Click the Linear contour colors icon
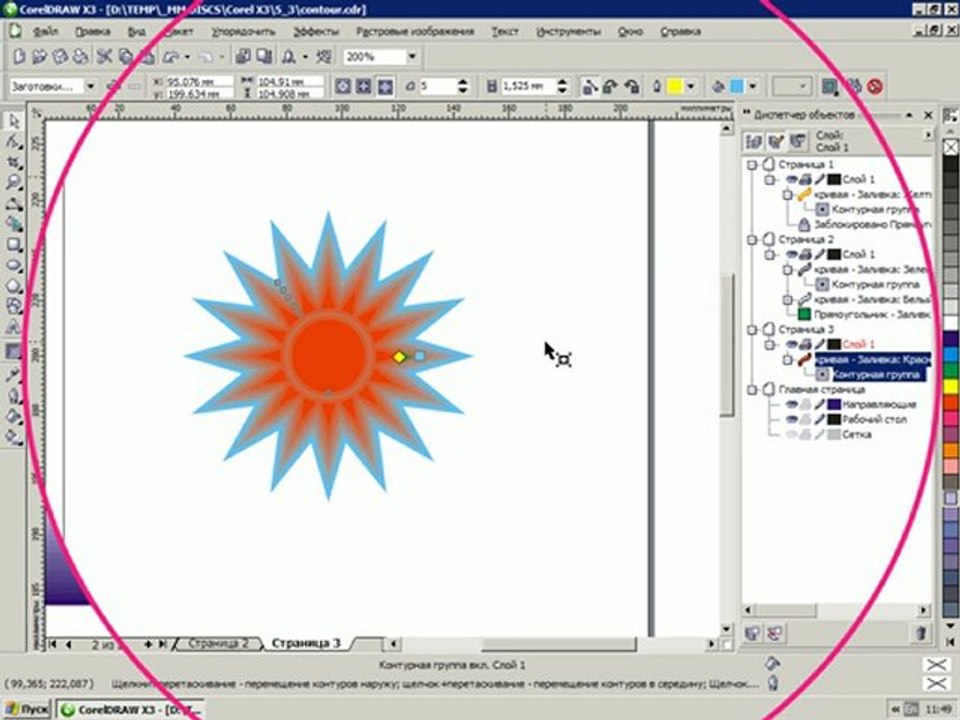This screenshot has width=960, height=720. click(x=590, y=86)
